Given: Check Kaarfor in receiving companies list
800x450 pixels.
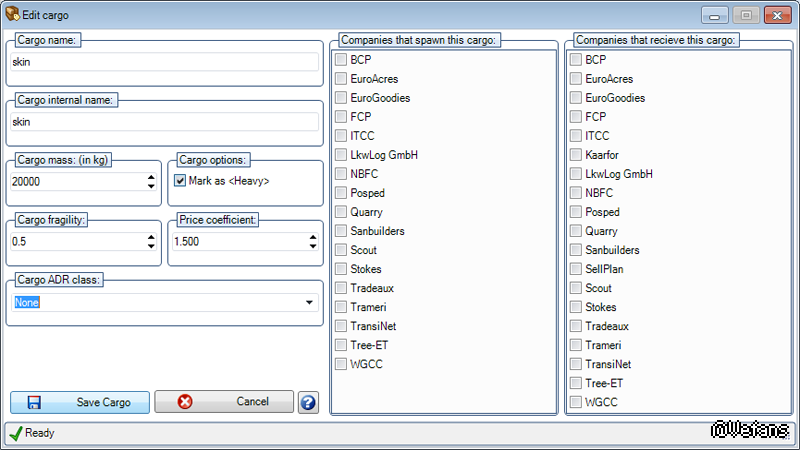Looking at the screenshot, I should pyautogui.click(x=576, y=155).
